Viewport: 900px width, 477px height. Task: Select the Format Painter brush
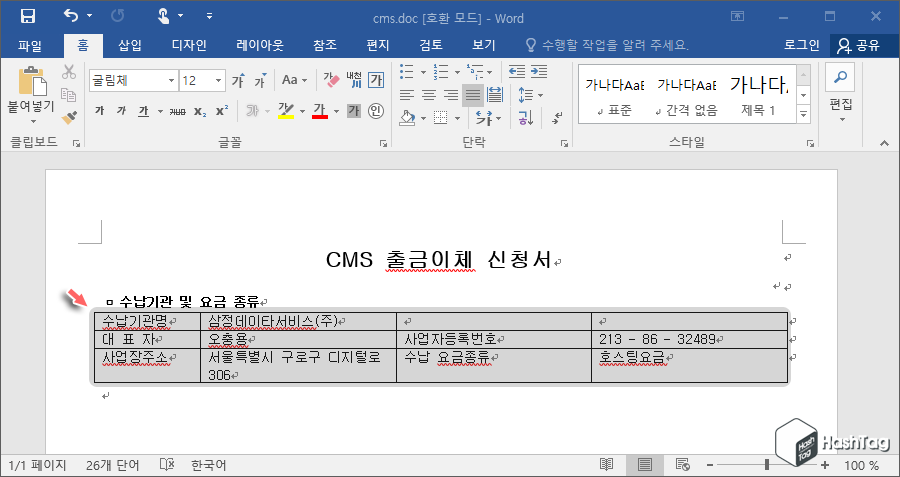pyautogui.click(x=69, y=117)
